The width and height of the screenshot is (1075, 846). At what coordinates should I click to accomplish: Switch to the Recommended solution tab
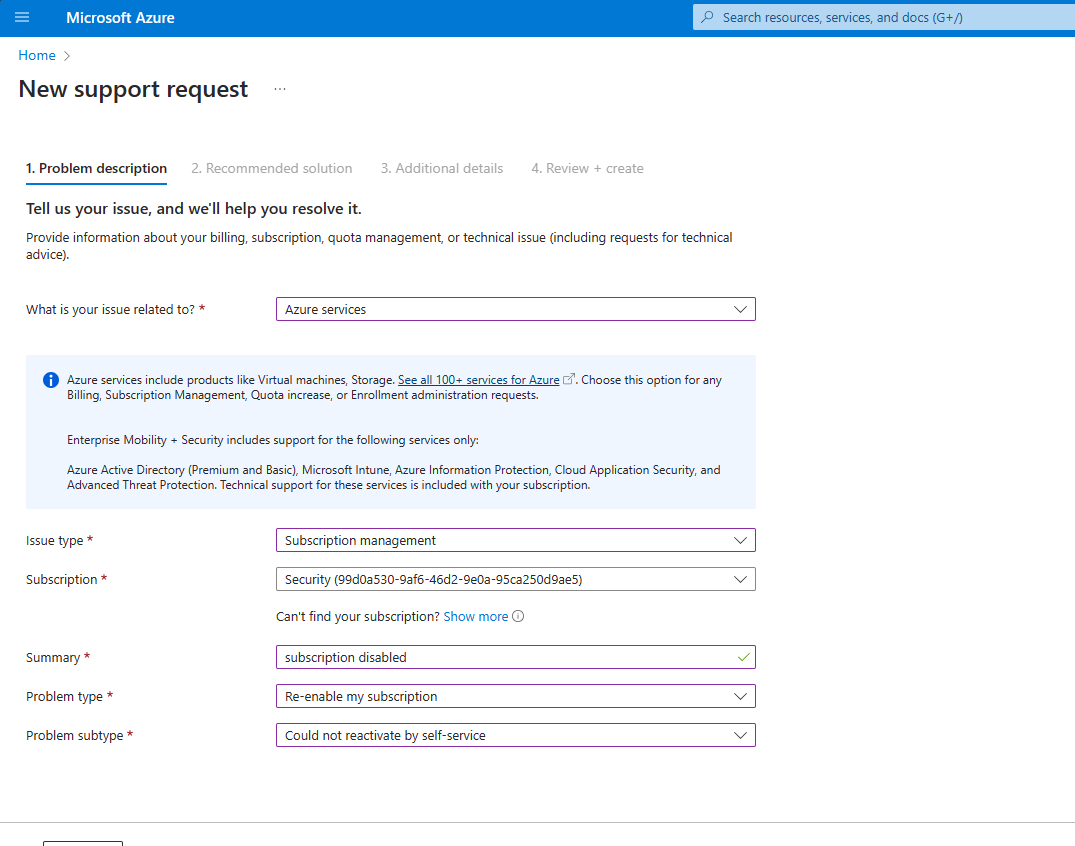[x=271, y=168]
